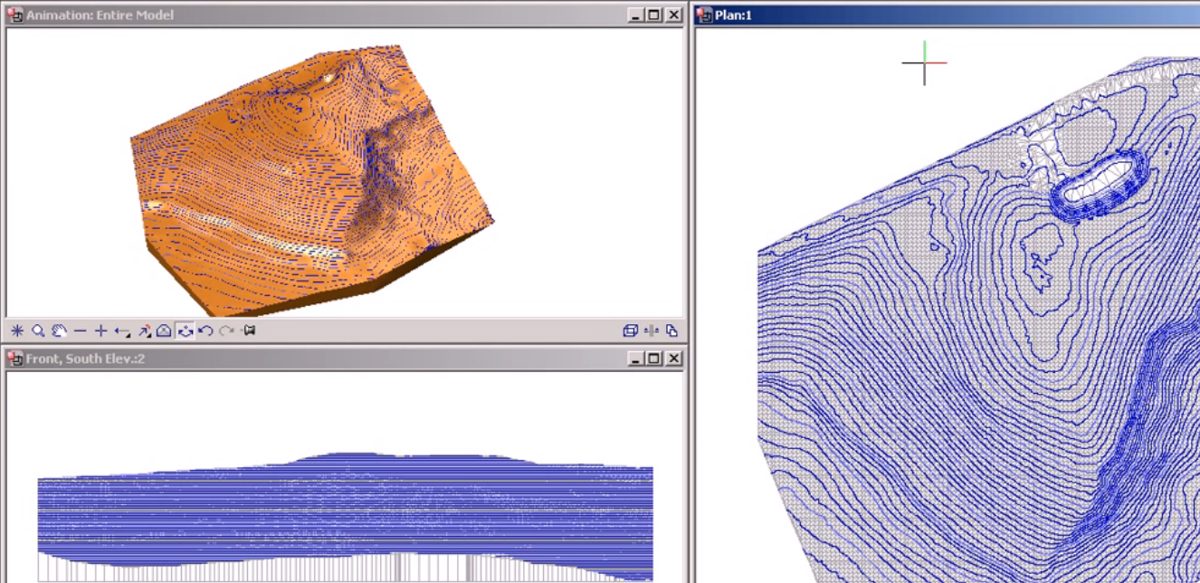This screenshot has height=583, width=1200.
Task: Click the minus zoom-out icon
Action: [x=80, y=330]
